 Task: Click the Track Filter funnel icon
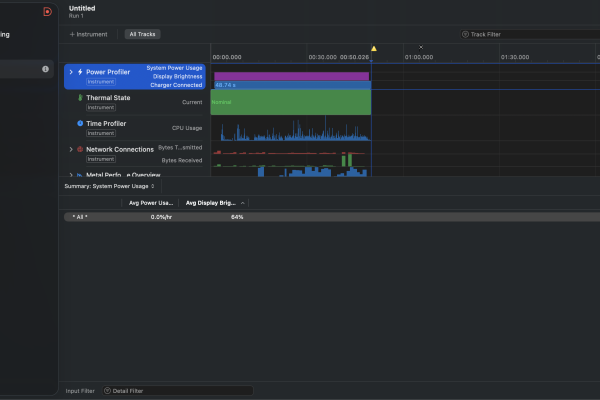pos(466,34)
